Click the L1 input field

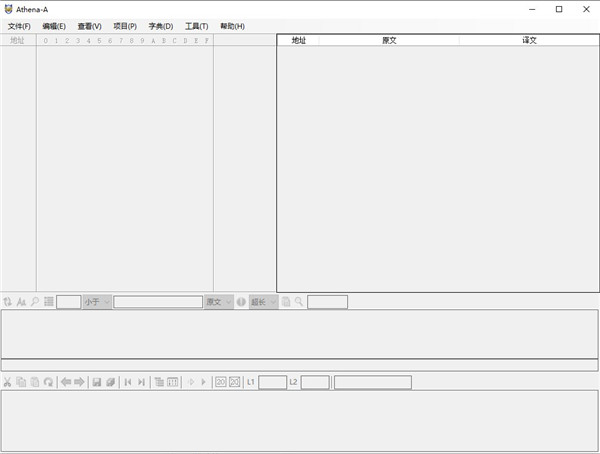click(x=272, y=382)
